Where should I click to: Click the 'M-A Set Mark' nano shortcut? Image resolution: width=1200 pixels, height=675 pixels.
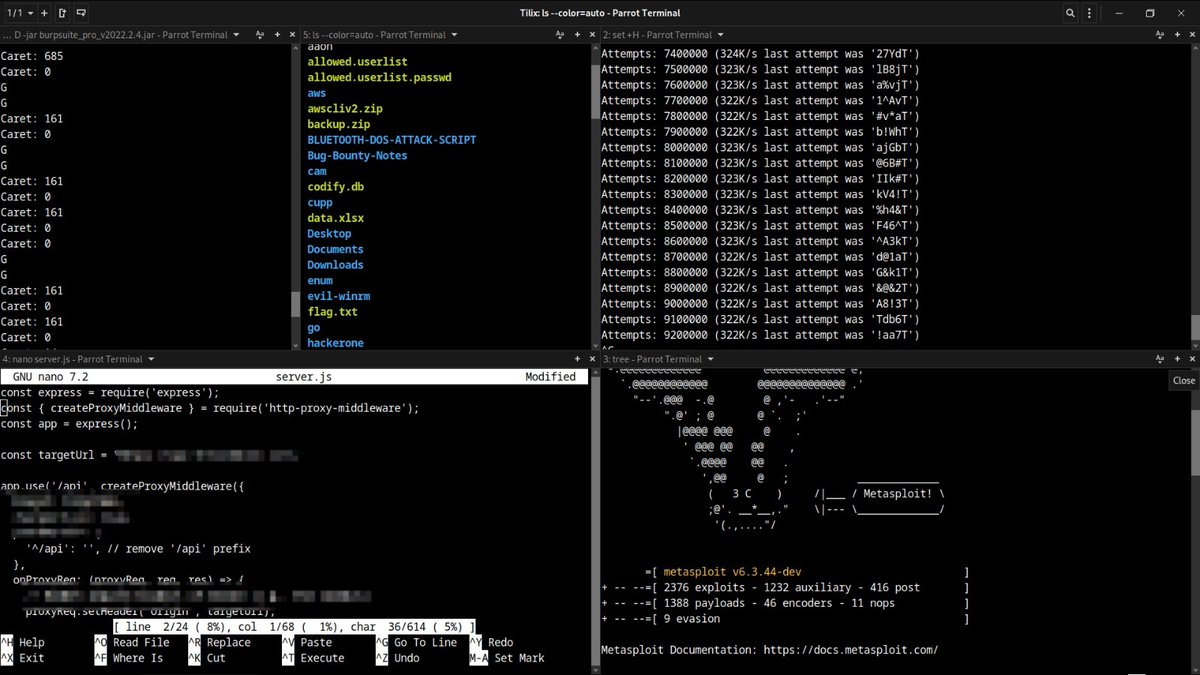(x=507, y=659)
